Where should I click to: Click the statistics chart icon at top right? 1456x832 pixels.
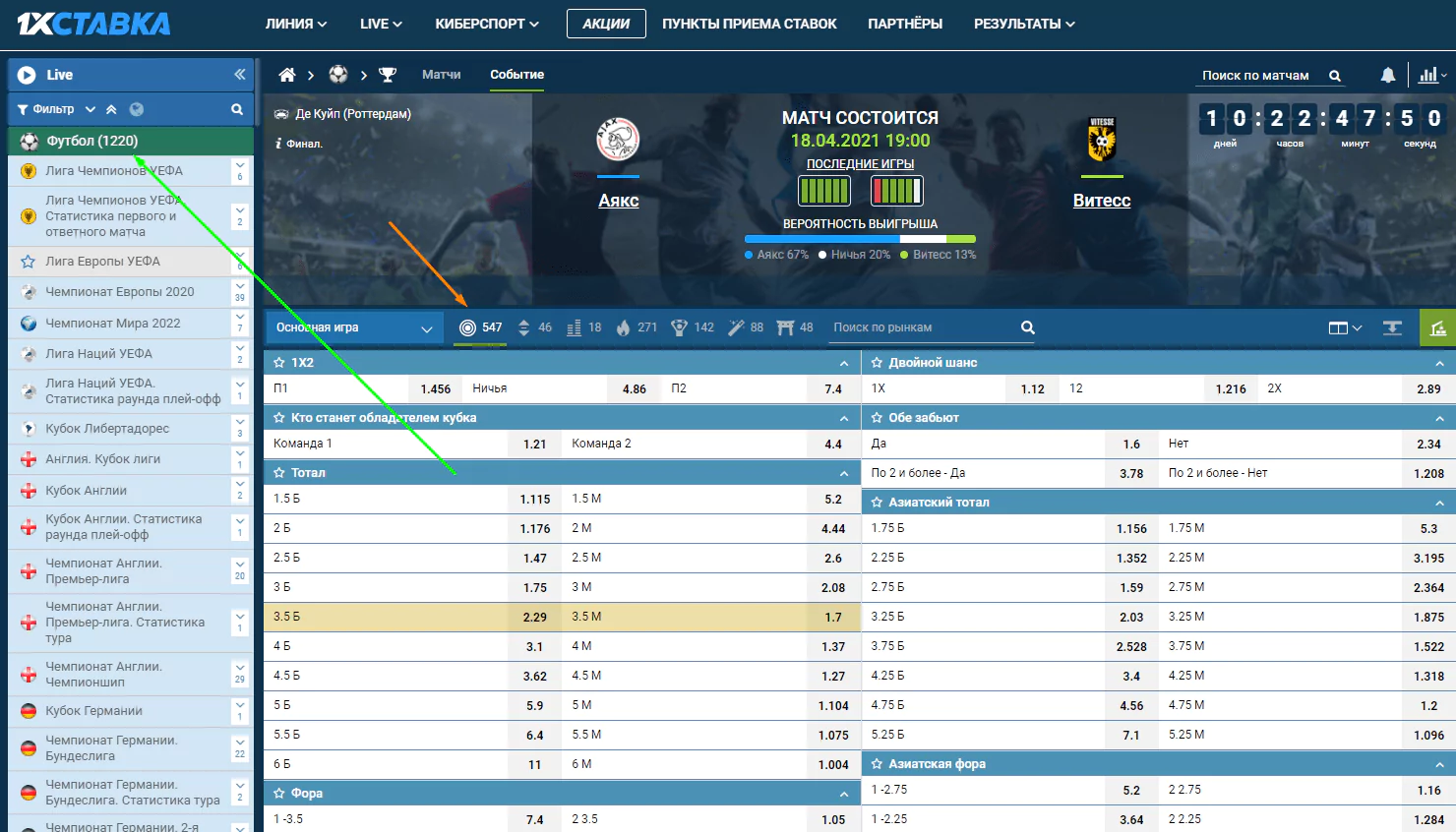(x=1431, y=75)
